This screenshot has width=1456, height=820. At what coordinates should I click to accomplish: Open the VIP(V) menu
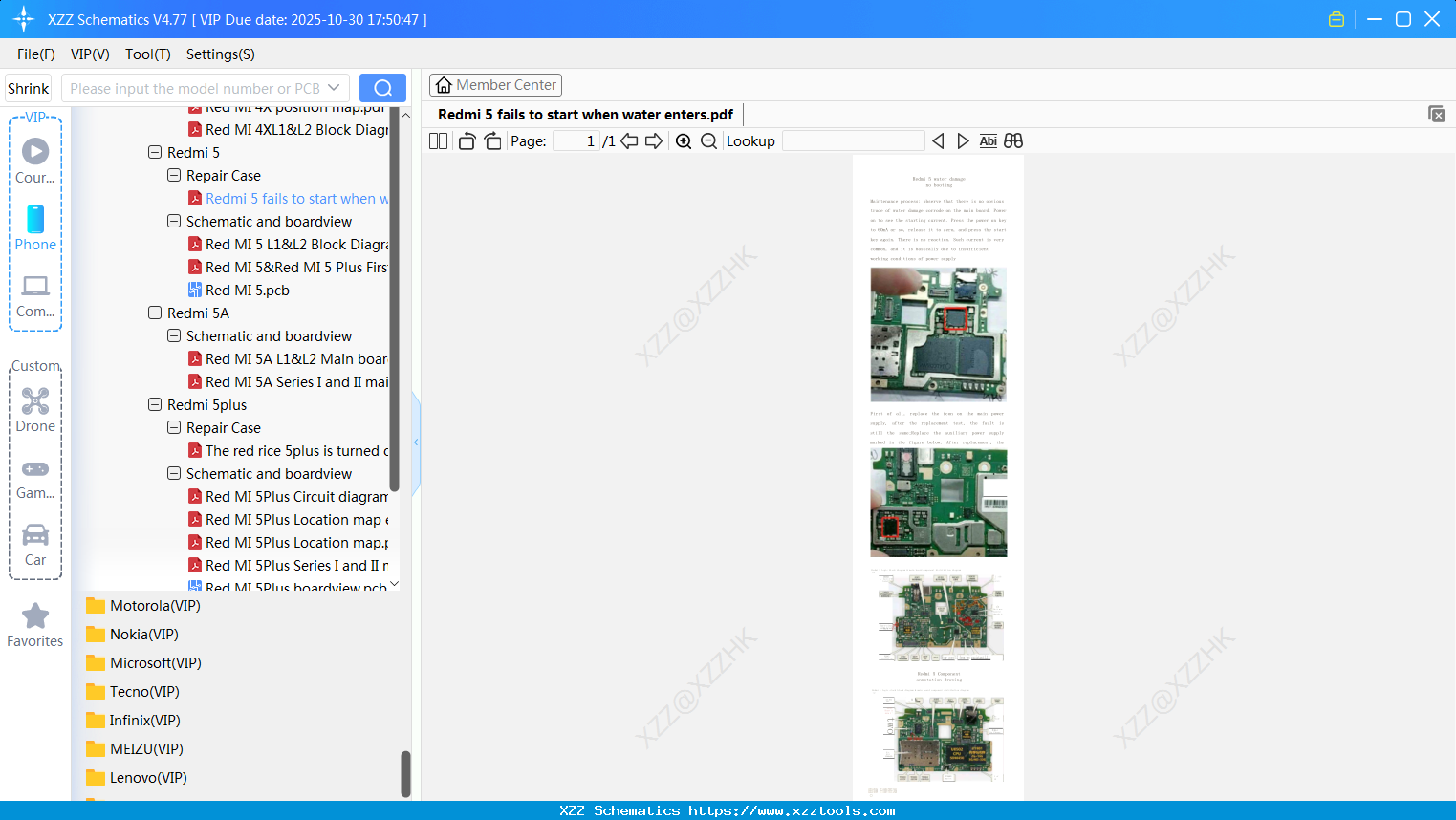click(90, 54)
